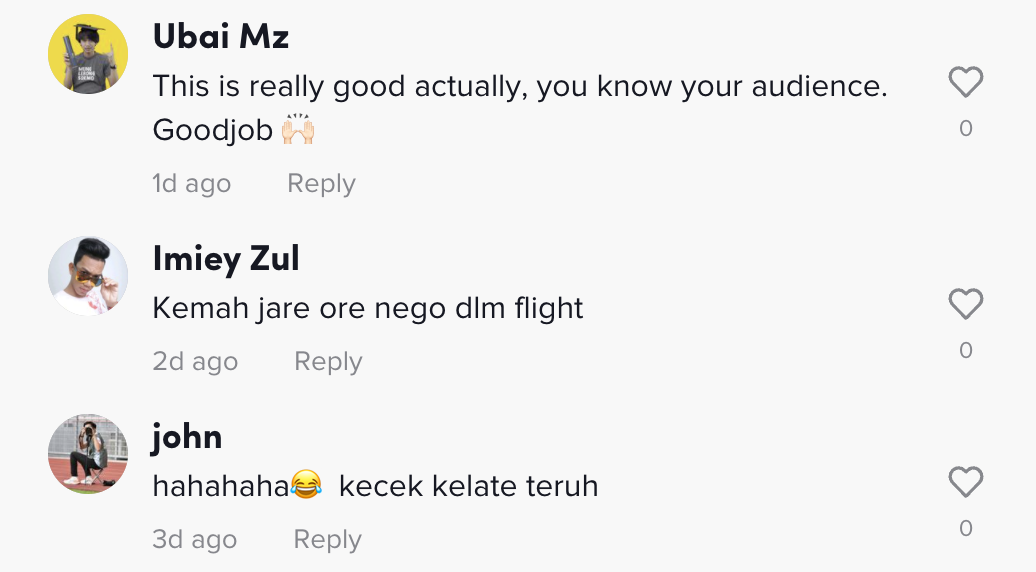The width and height of the screenshot is (1036, 572).
Task: Click the like count on Imiey Zul's comment
Action: pyautogui.click(x=965, y=351)
